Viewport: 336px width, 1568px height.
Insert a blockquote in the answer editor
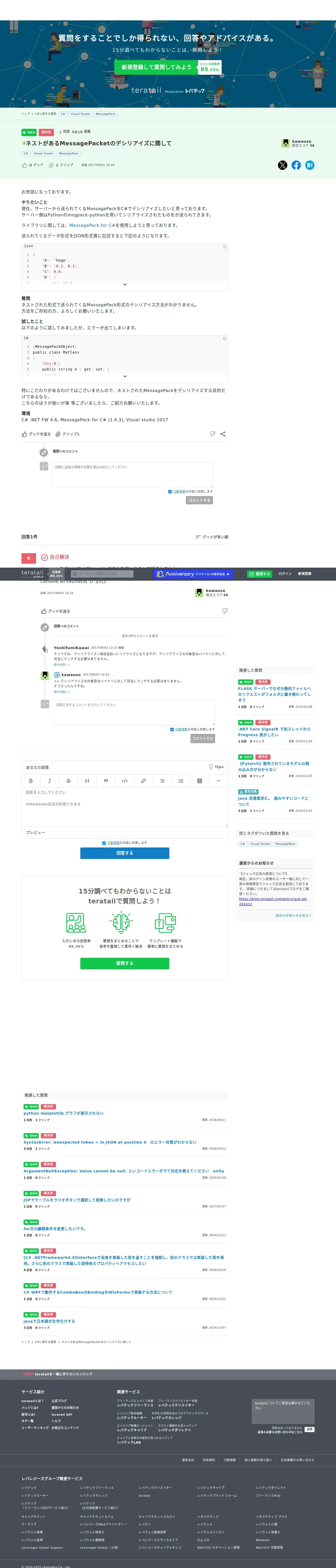click(105, 780)
